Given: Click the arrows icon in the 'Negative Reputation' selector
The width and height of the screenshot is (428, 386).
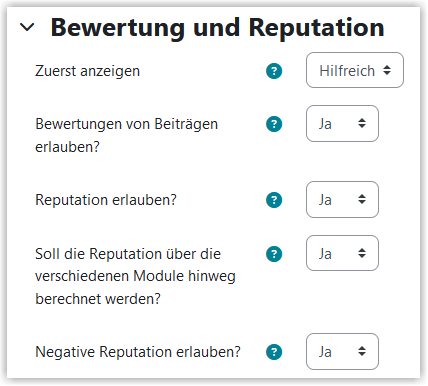Looking at the screenshot, I should 362,351.
